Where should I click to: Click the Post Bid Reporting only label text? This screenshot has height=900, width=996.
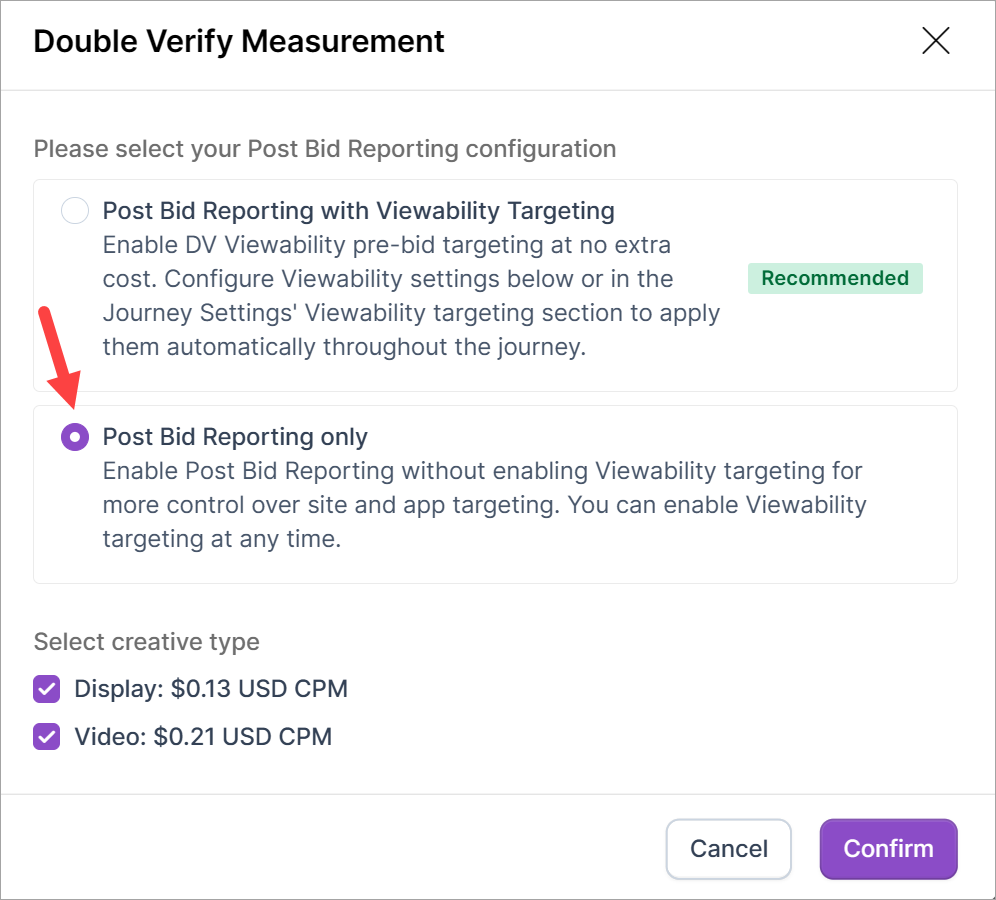[235, 437]
